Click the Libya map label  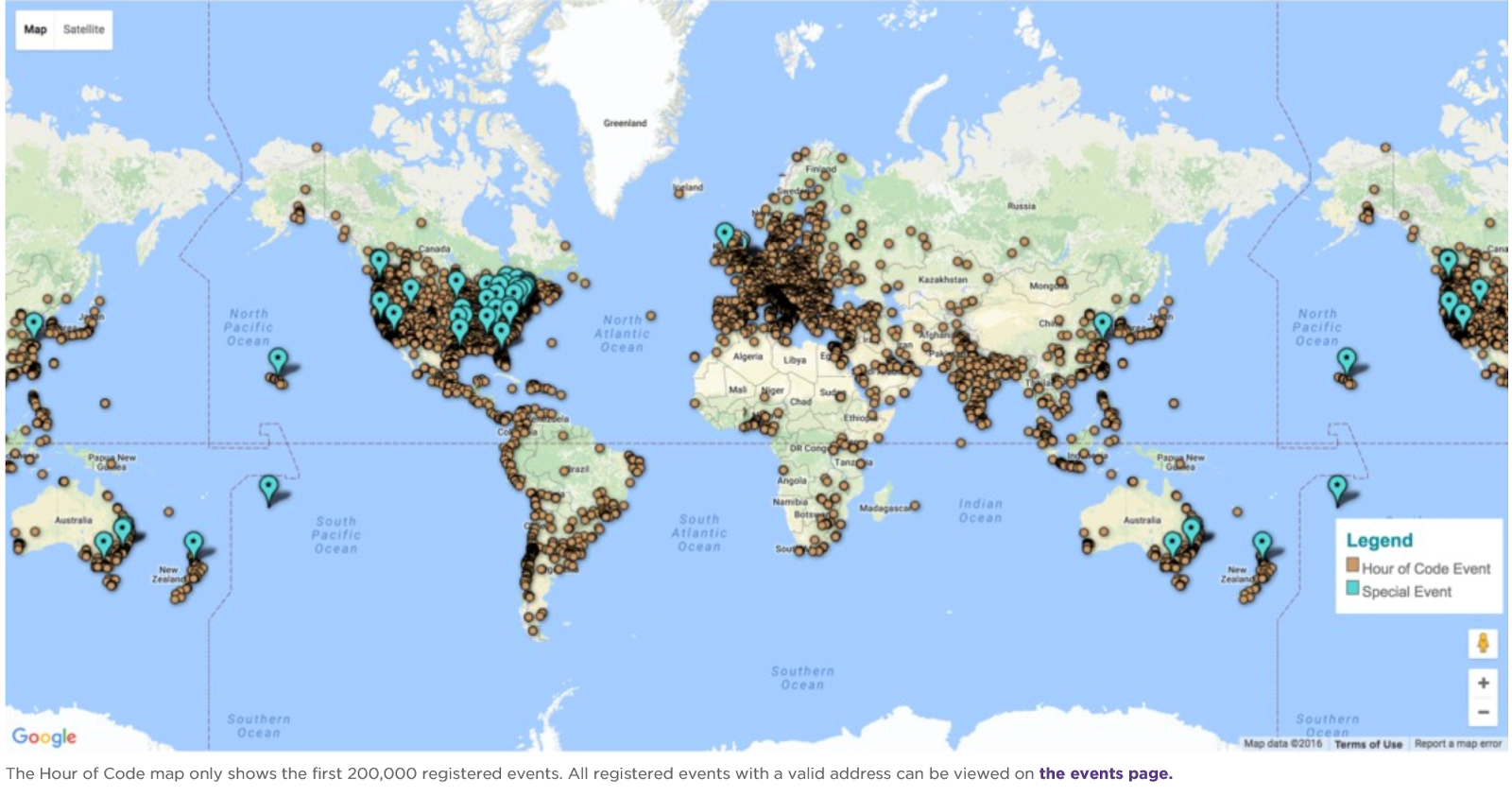pos(795,360)
